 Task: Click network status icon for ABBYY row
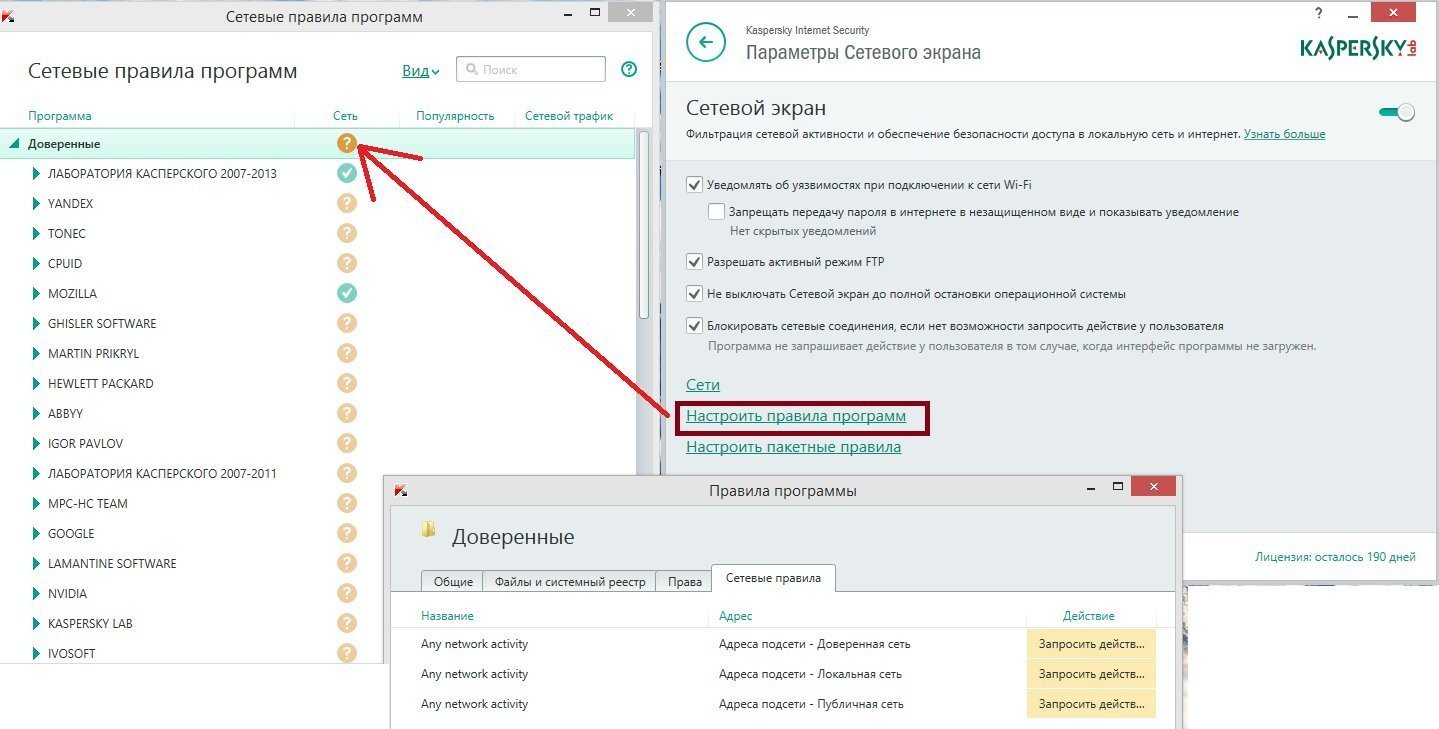346,413
